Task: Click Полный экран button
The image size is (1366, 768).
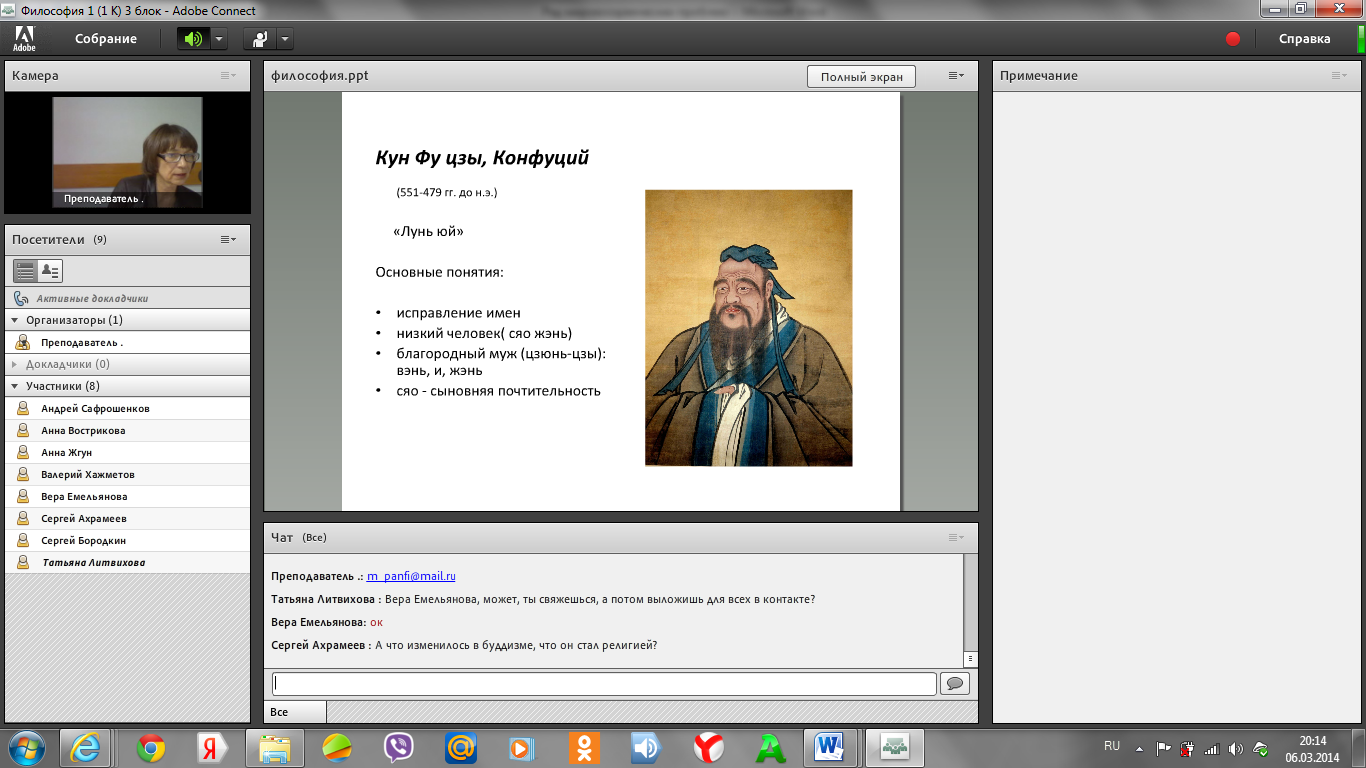Action: [x=861, y=77]
